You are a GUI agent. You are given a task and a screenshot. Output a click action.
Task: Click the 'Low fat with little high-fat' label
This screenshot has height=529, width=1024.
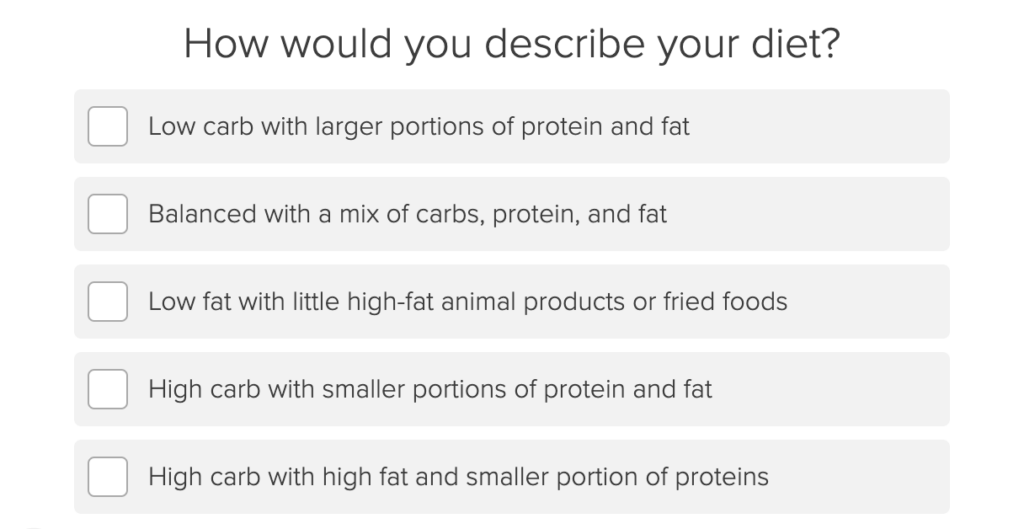coord(468,302)
